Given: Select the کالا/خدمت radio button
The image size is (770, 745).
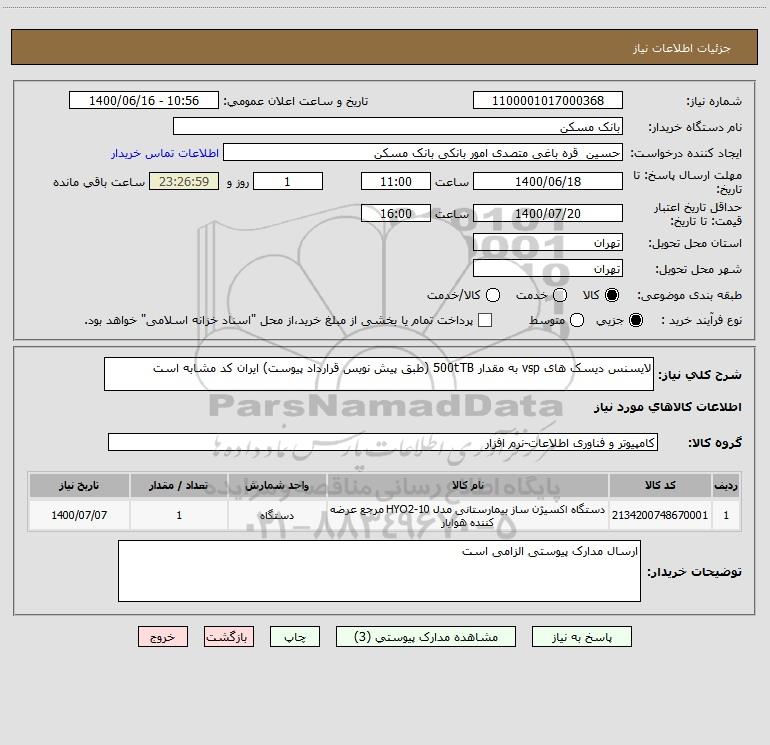Looking at the screenshot, I should pos(493,295).
